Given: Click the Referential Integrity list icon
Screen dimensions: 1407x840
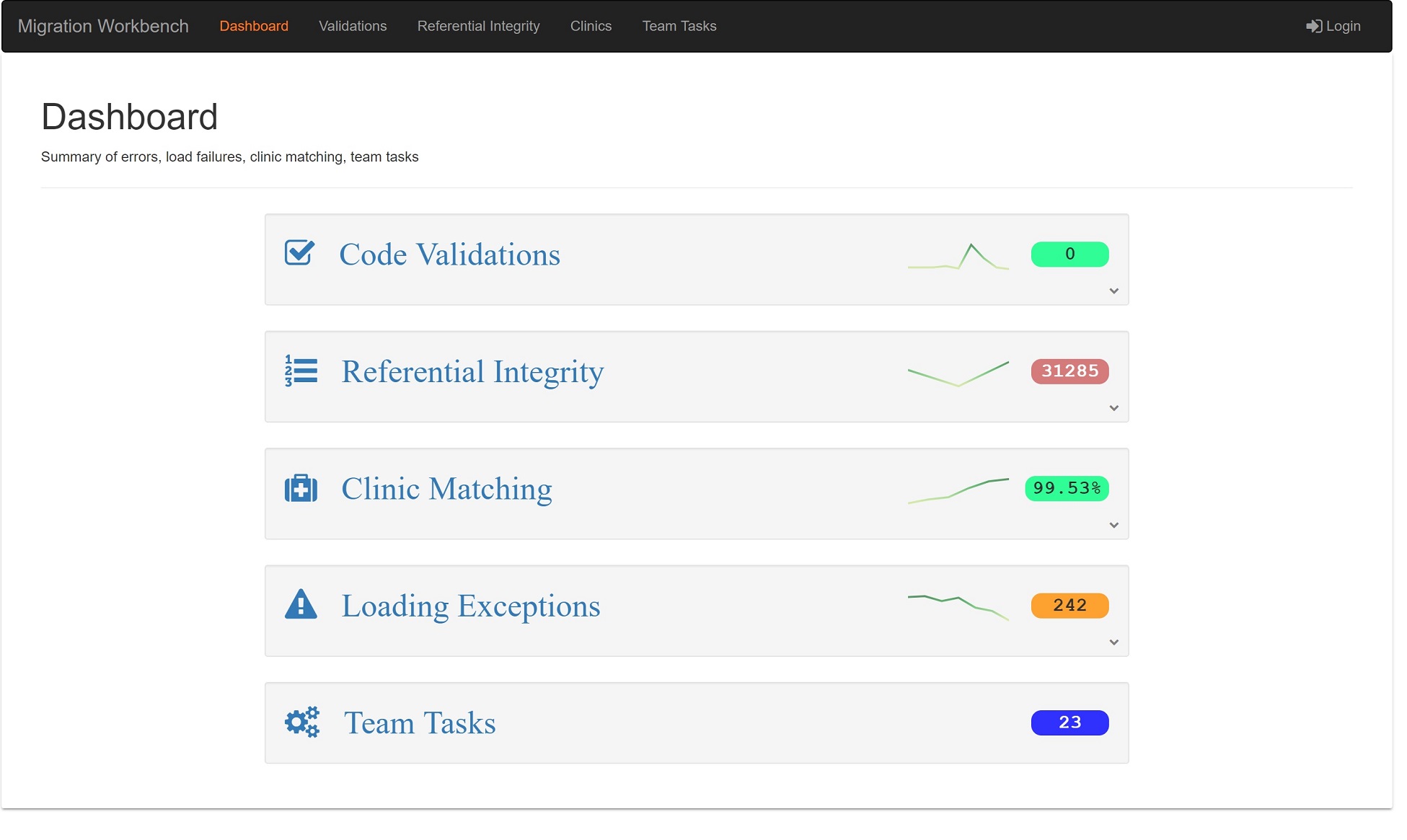Looking at the screenshot, I should tap(300, 371).
